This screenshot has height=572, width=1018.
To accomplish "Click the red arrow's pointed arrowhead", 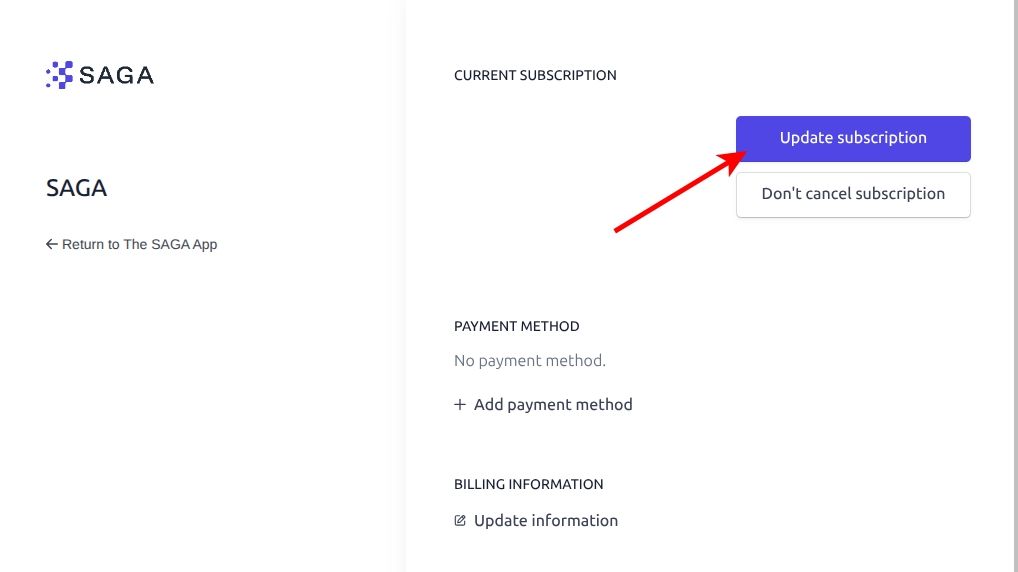I will 738,156.
